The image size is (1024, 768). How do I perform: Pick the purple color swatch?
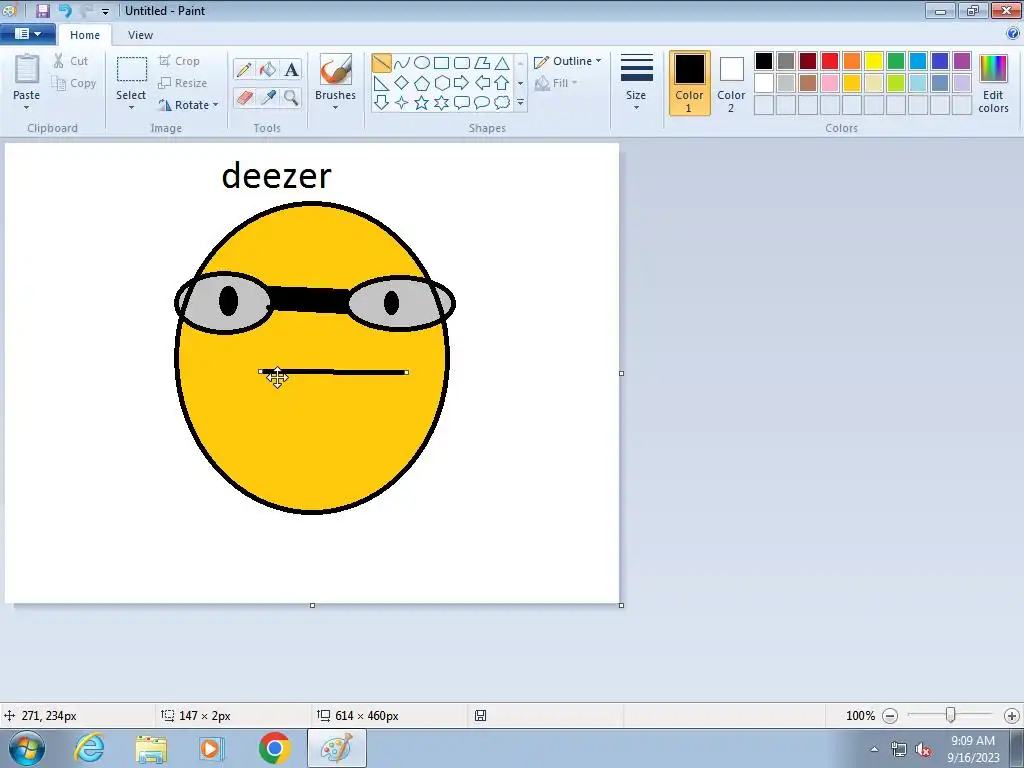point(962,61)
